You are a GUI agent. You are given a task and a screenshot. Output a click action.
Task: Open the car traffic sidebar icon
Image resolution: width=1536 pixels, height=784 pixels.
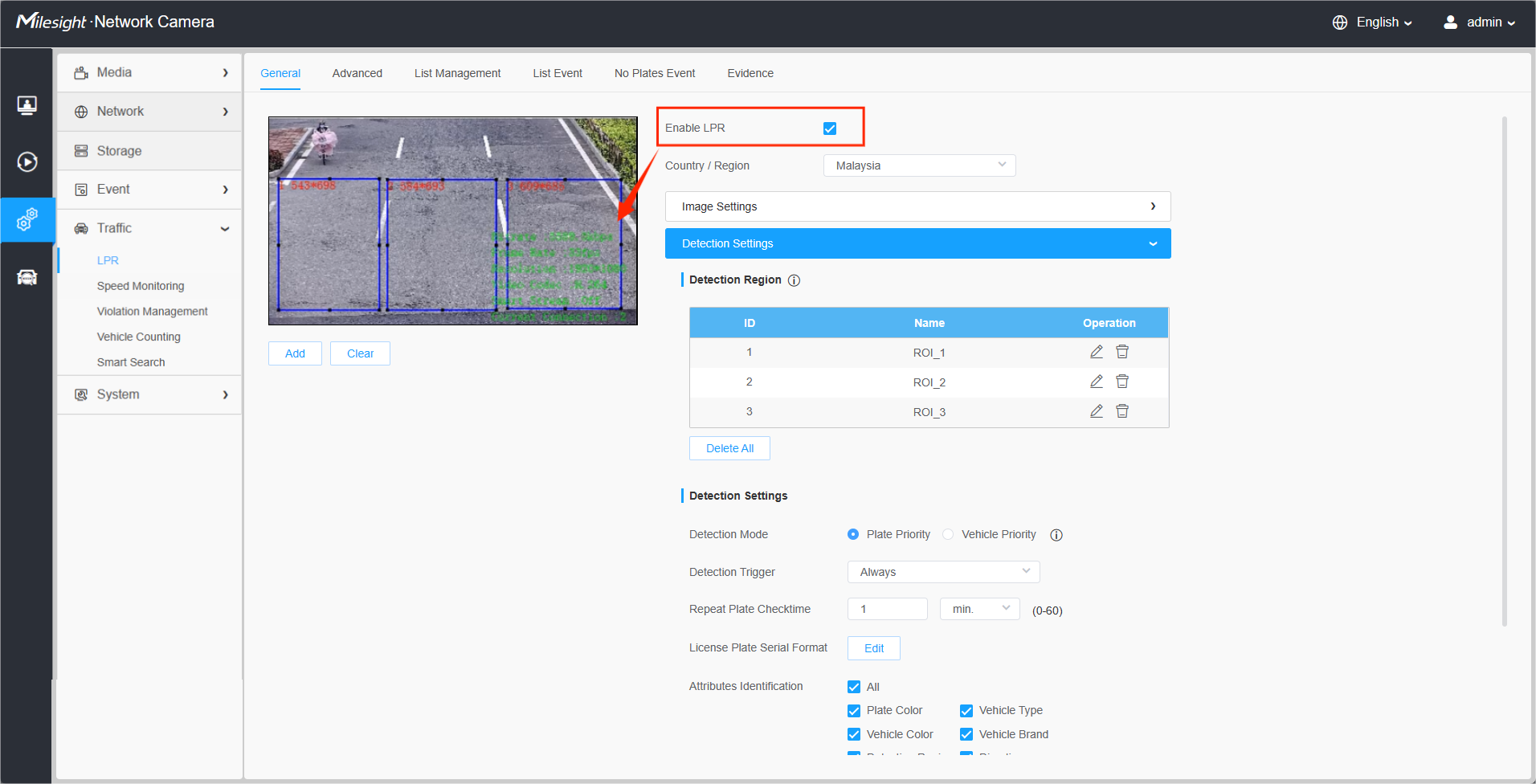coord(27,277)
